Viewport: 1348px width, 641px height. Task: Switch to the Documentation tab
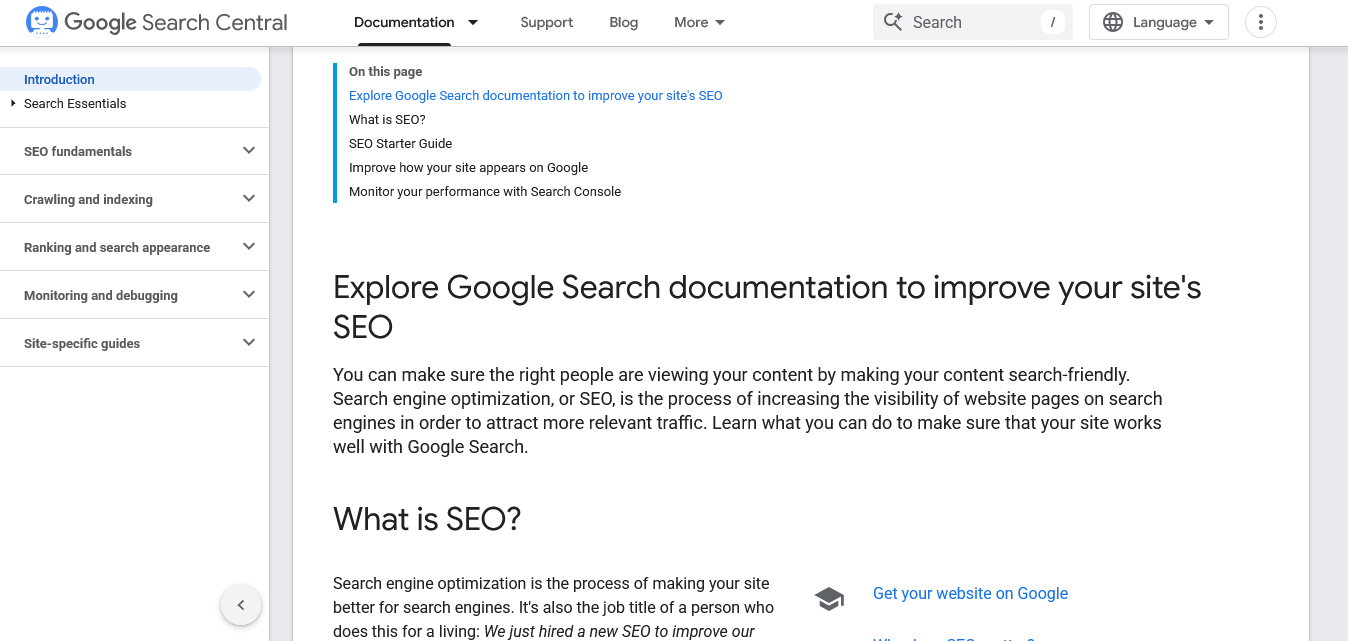click(404, 22)
